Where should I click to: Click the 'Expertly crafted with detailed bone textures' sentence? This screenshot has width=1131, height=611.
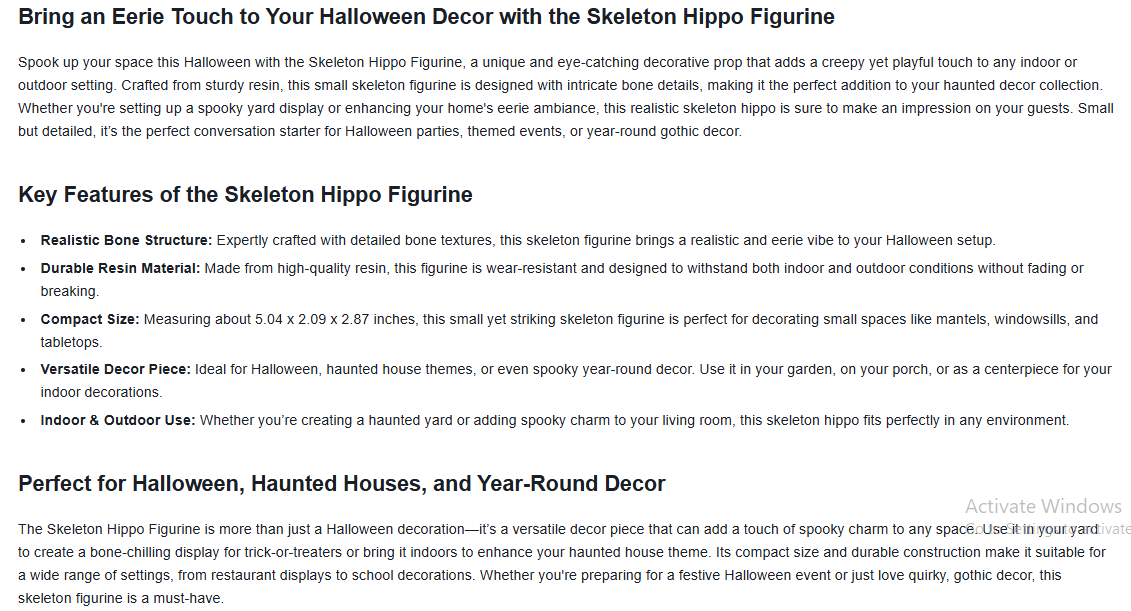(605, 240)
